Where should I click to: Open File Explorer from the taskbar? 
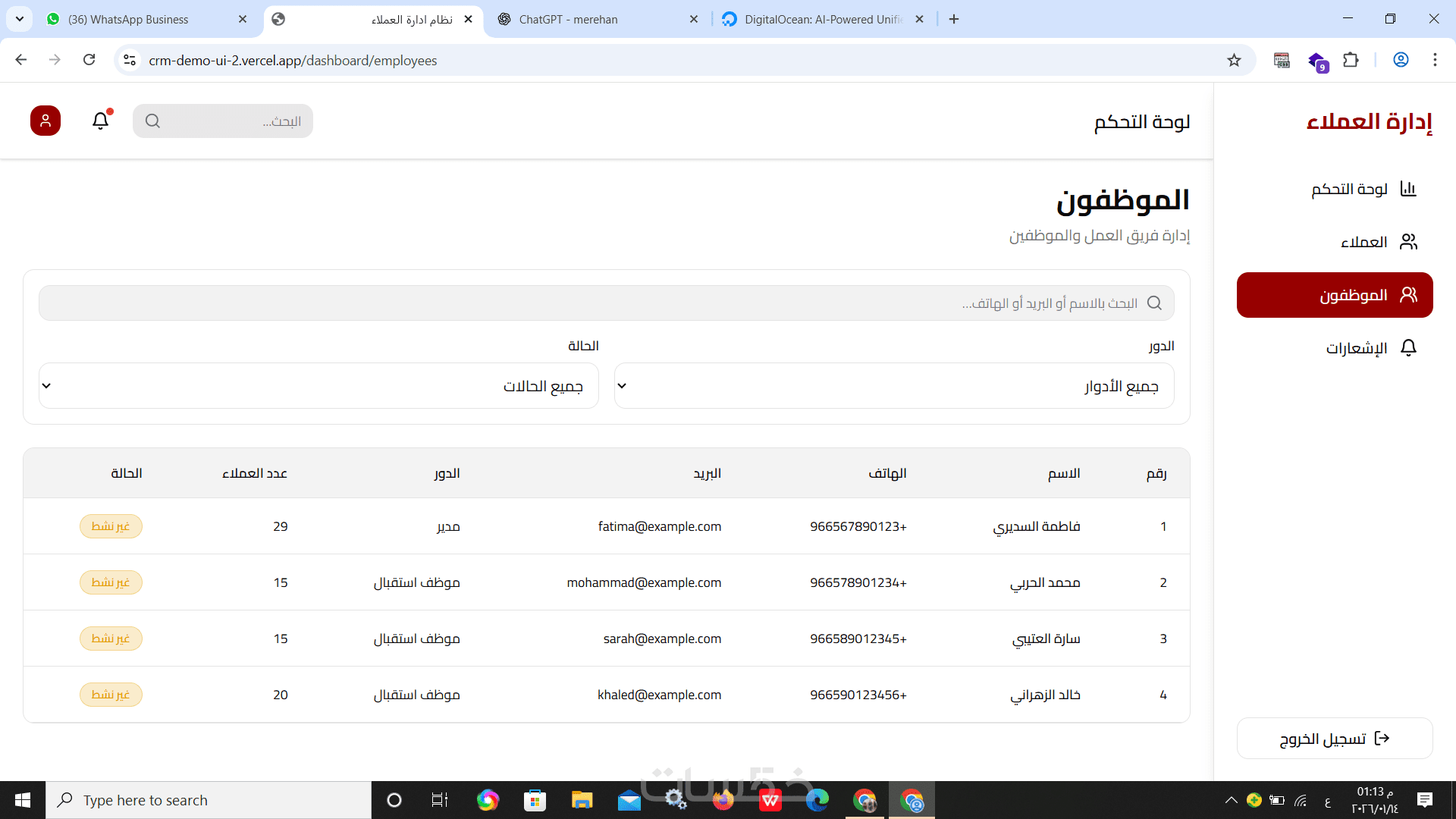coord(582,800)
